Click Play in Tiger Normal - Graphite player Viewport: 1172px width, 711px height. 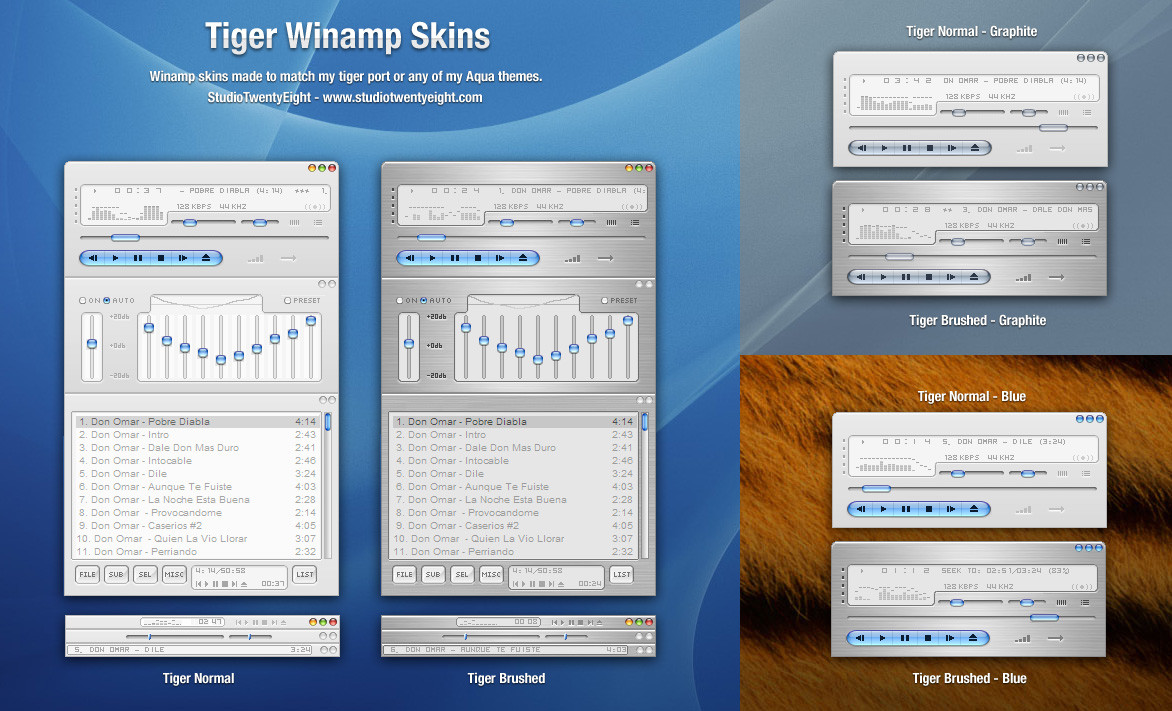[x=884, y=148]
